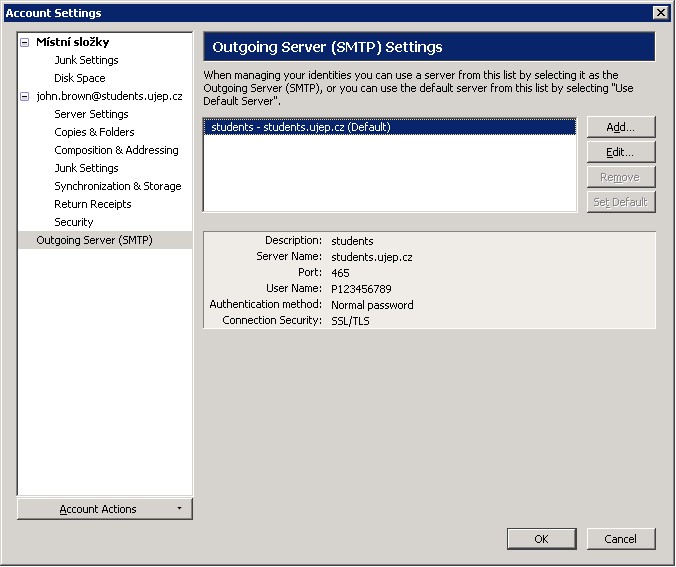Click Add... to create SMTP server
The height and width of the screenshot is (567, 676).
pos(621,127)
